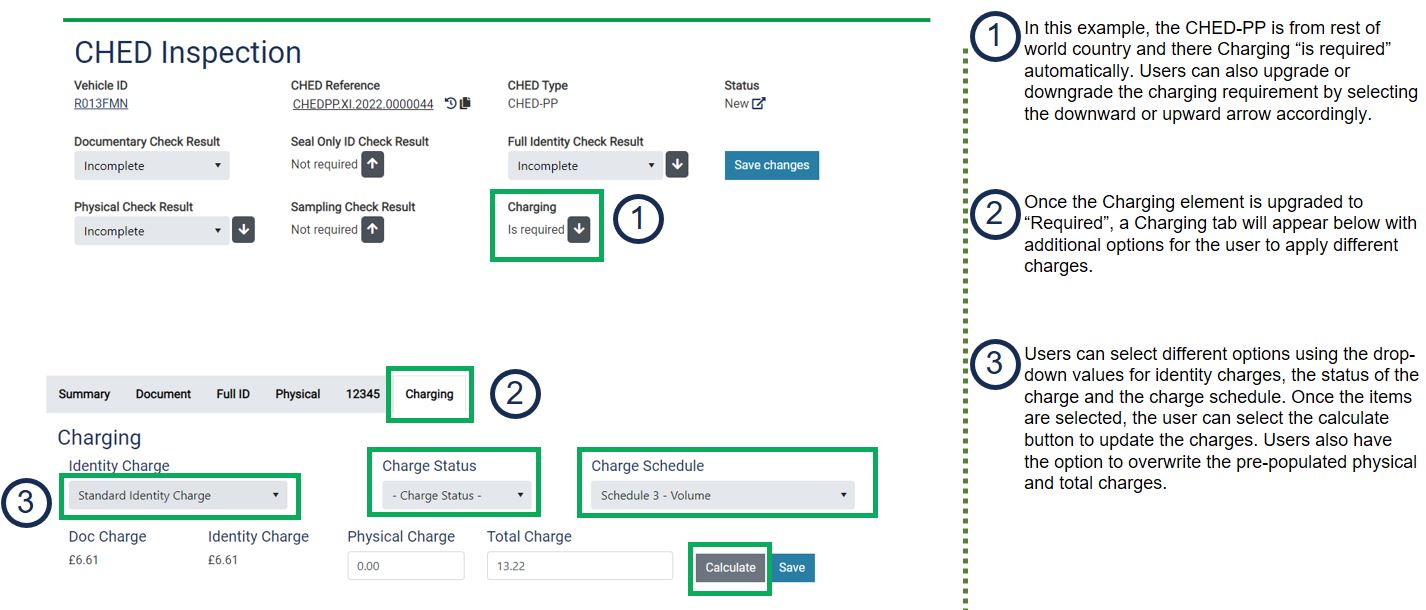Downgrade Full Identity Check using down arrow
Screen dimensions: 1426x610
677,165
